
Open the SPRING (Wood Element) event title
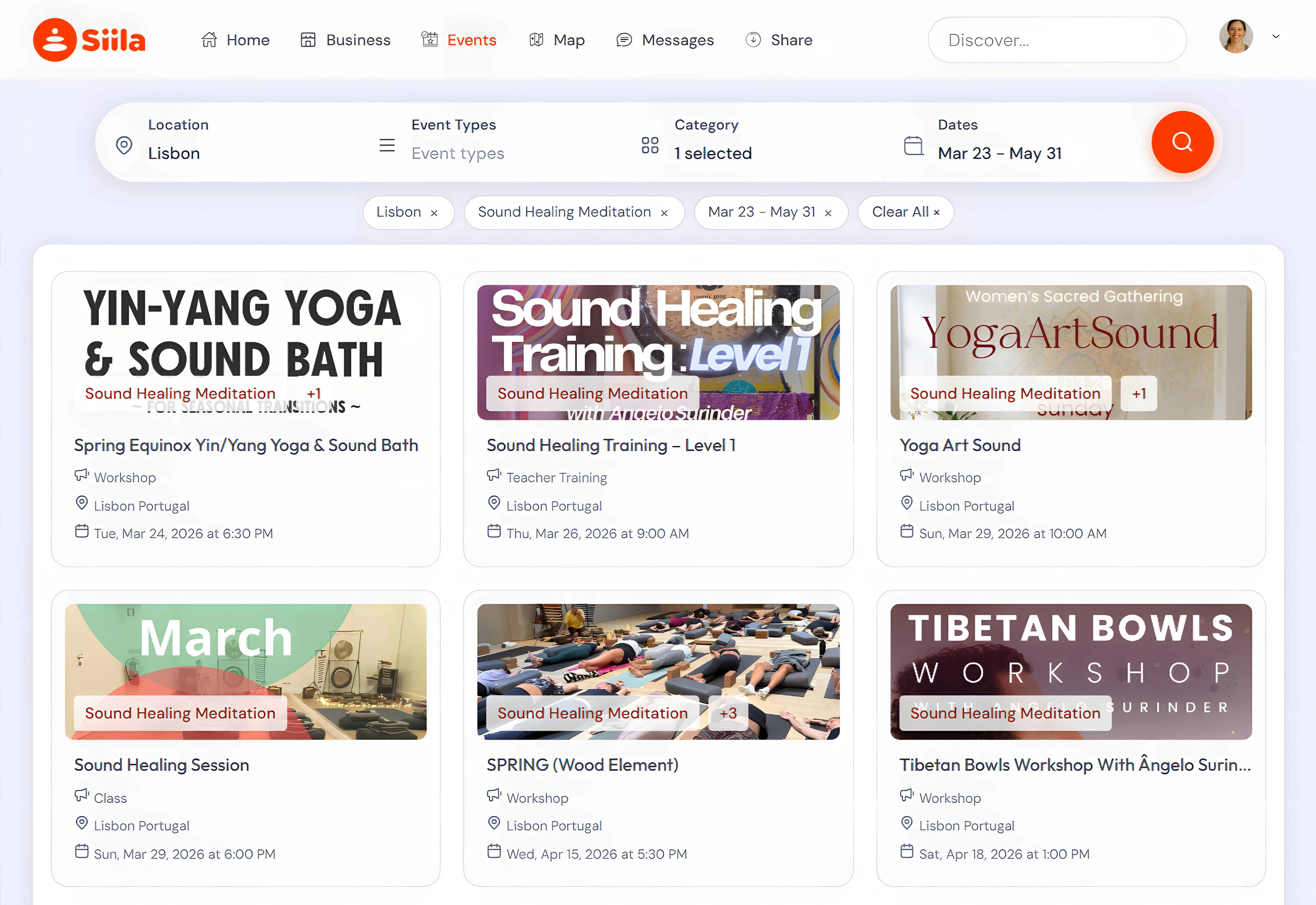pyautogui.click(x=582, y=766)
